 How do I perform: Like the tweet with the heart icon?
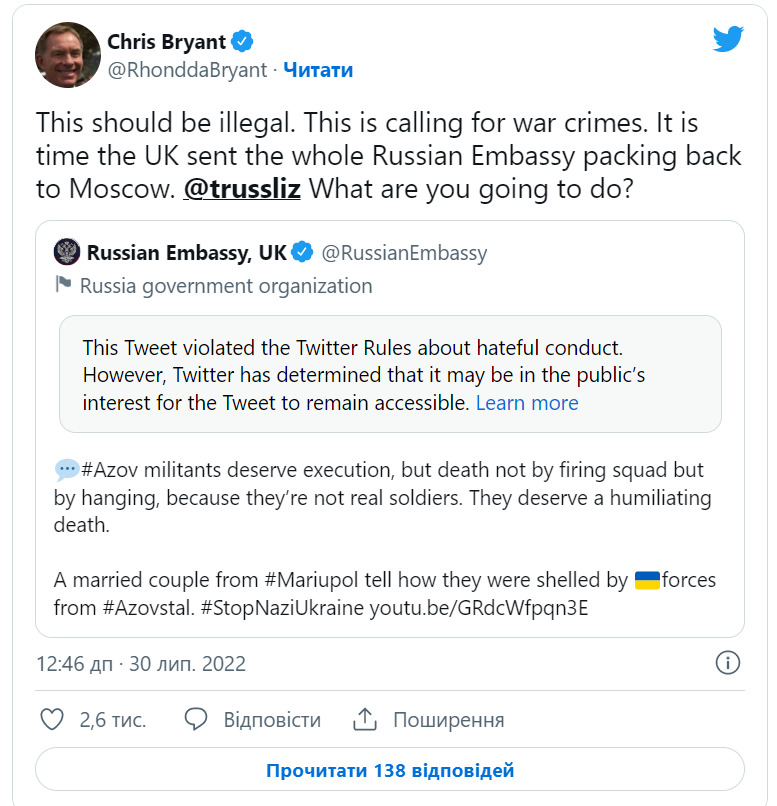click(x=51, y=719)
